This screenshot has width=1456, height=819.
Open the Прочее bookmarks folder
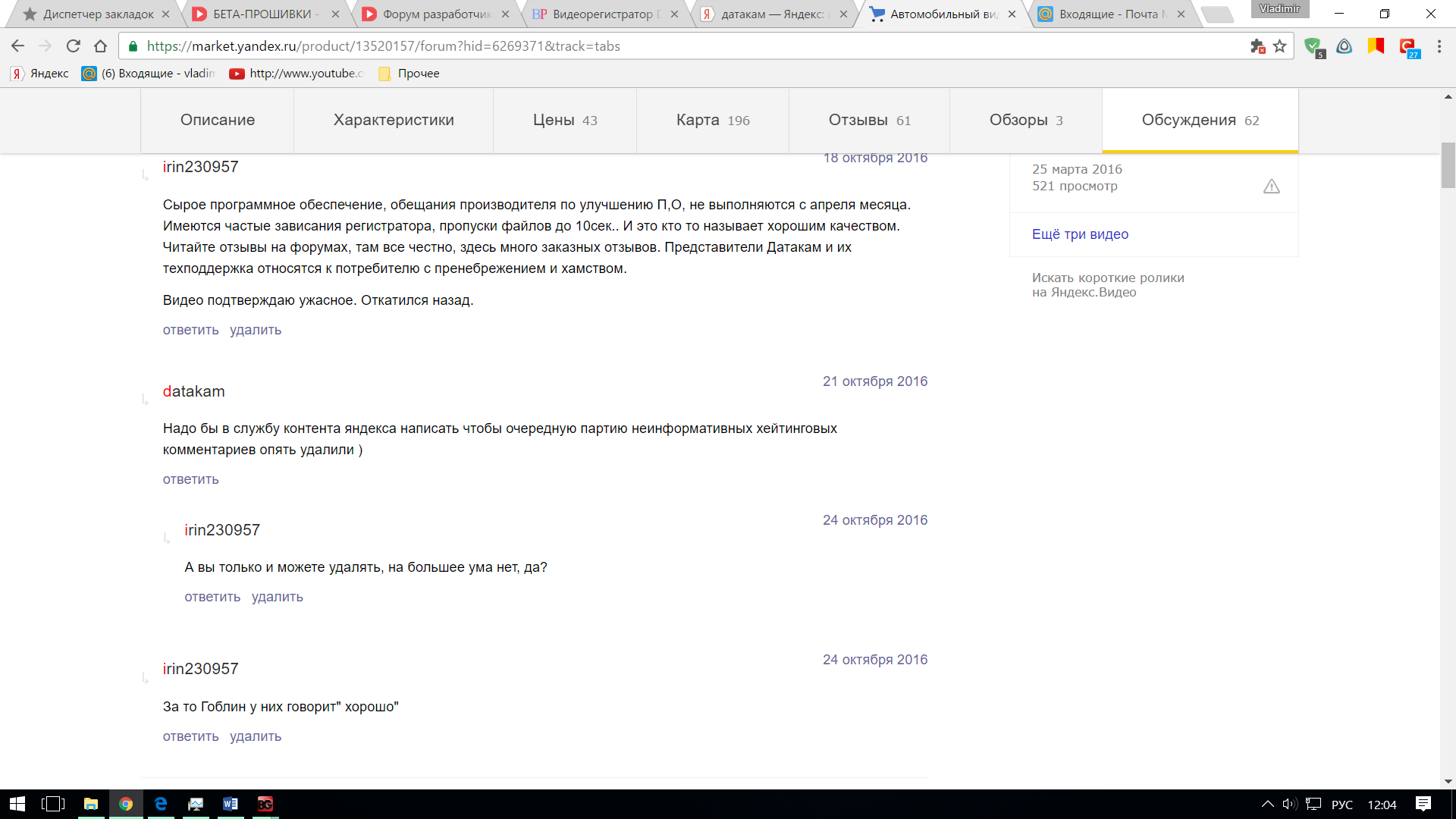pyautogui.click(x=409, y=74)
